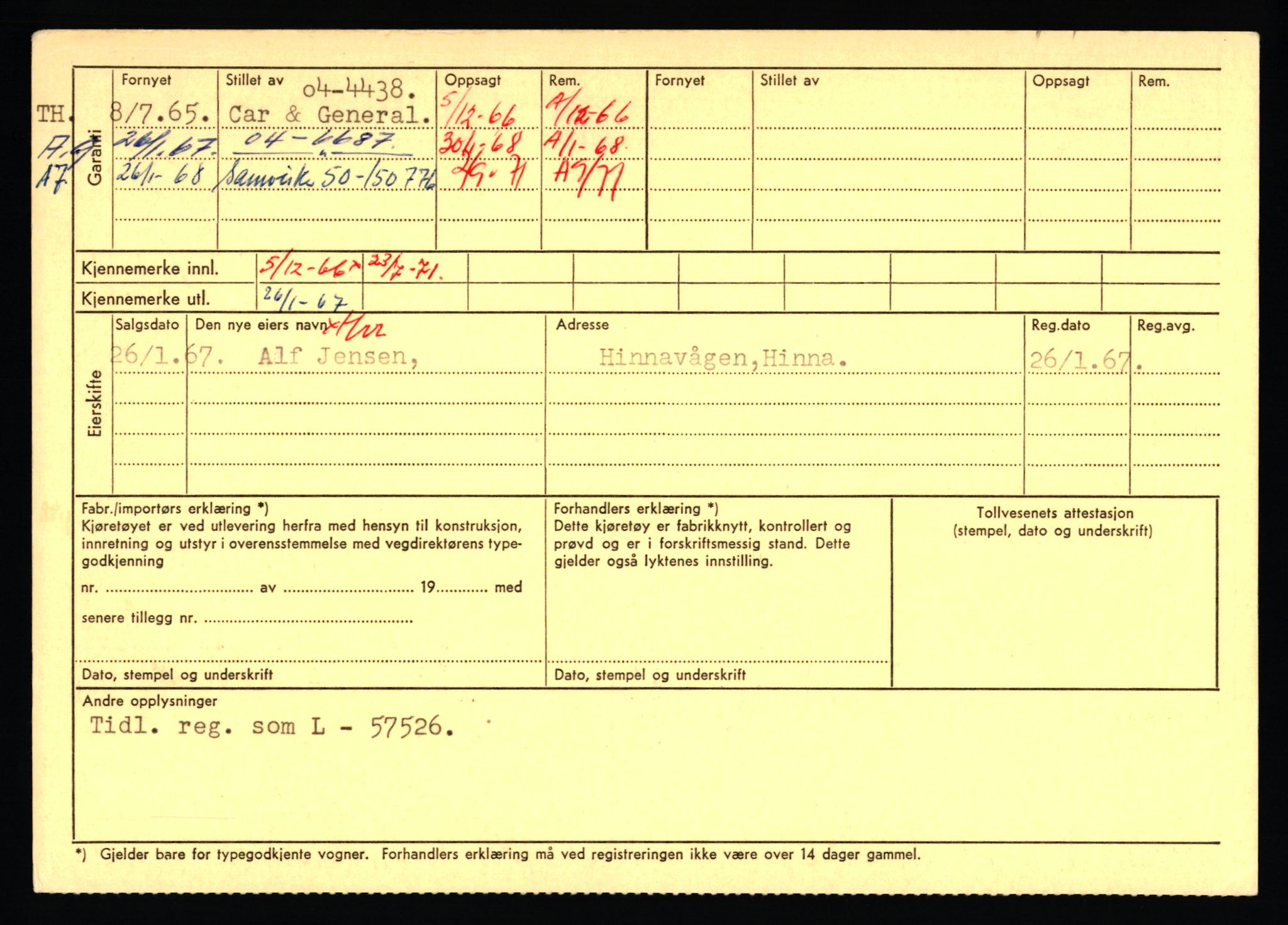Viewport: 1288px width, 925px height.
Task: Click handwritten Samvirke 50-150776 entry
Action: click(328, 177)
